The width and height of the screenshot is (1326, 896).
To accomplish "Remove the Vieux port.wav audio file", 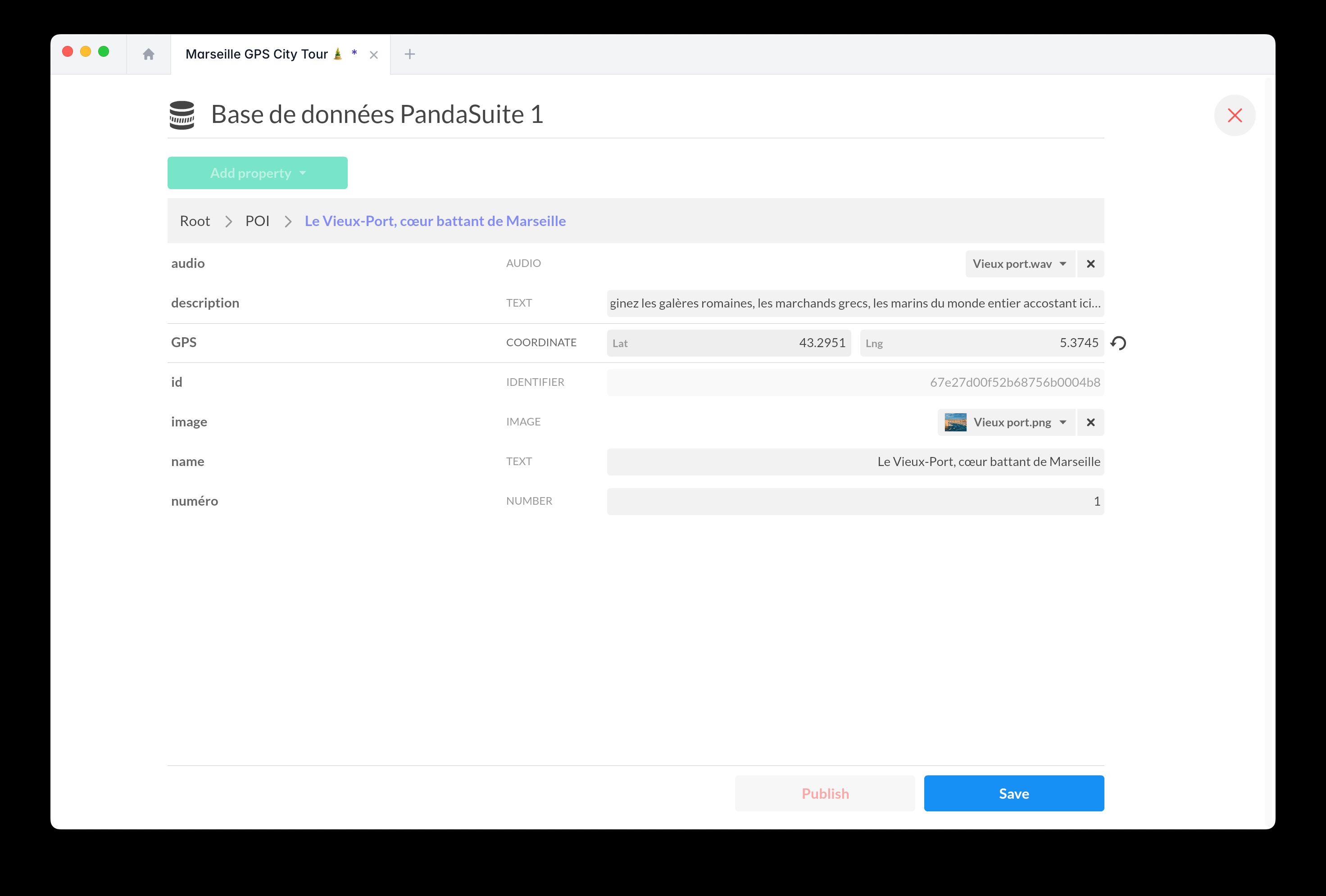I will coord(1090,264).
